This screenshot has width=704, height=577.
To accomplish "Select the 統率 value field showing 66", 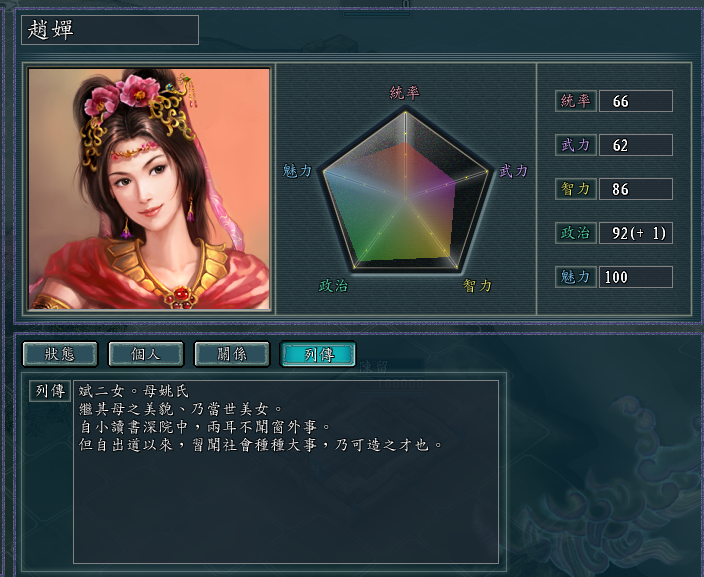I will [636, 101].
